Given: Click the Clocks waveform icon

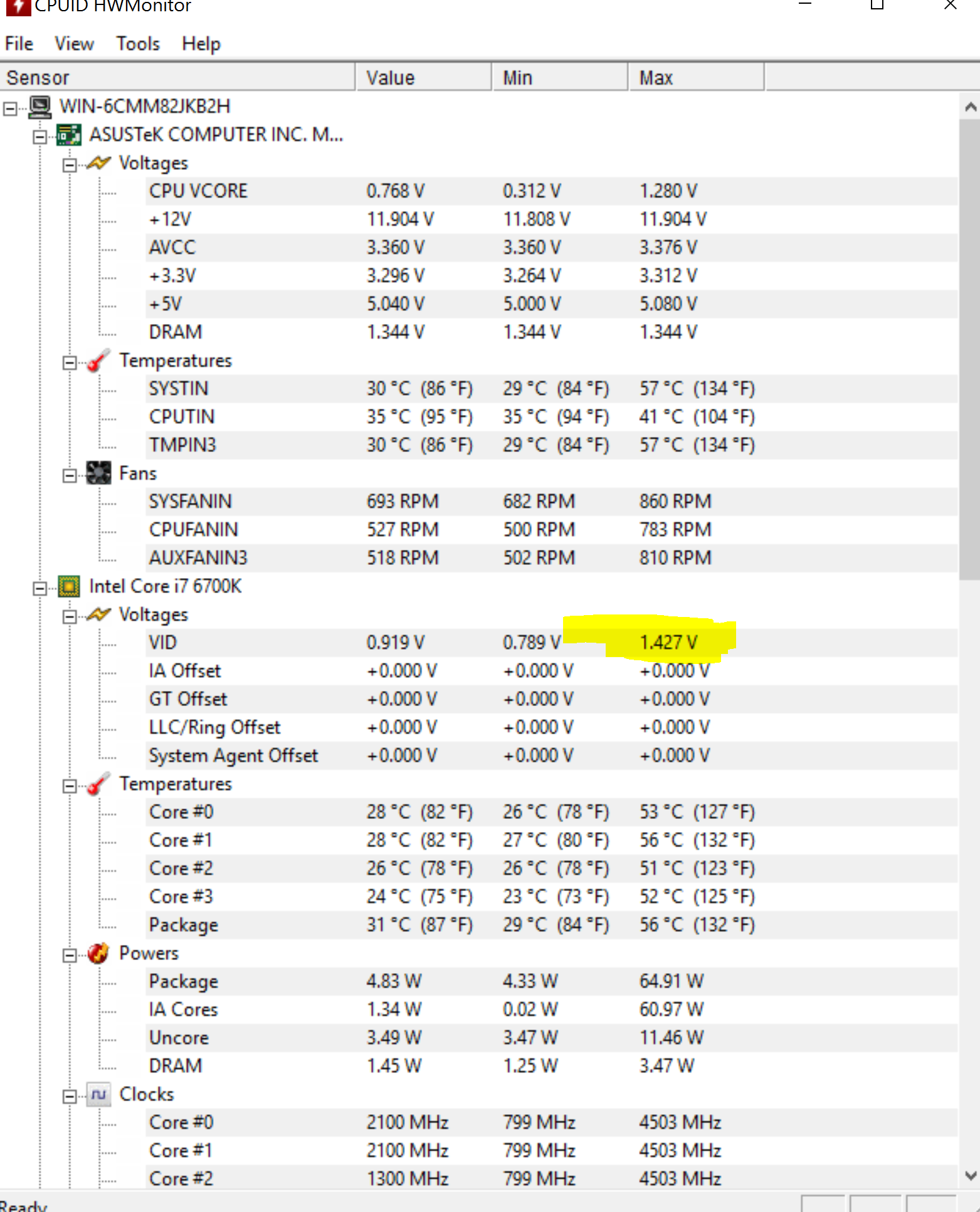Looking at the screenshot, I should [x=98, y=1095].
